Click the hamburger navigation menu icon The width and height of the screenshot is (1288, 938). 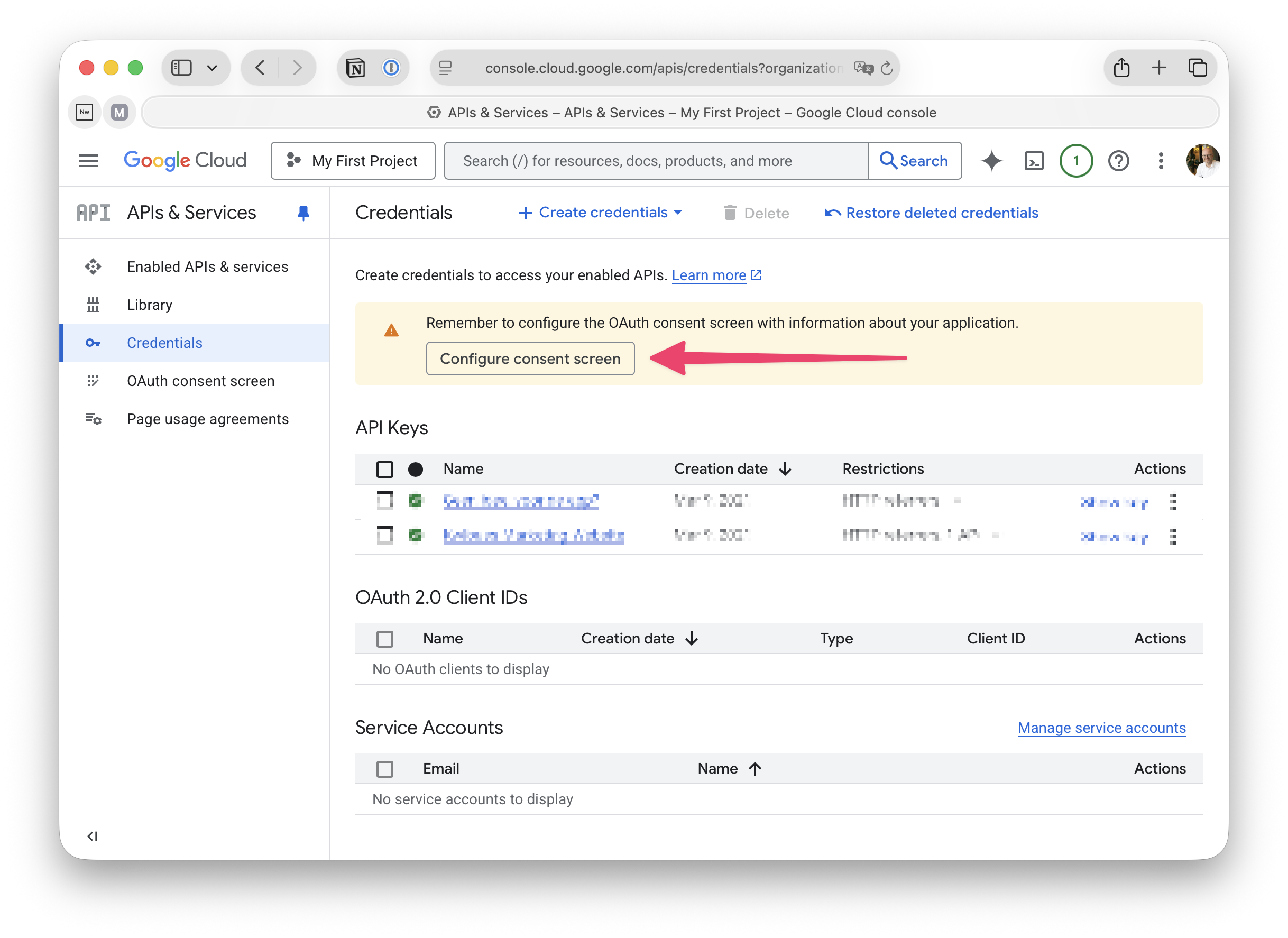click(x=89, y=161)
